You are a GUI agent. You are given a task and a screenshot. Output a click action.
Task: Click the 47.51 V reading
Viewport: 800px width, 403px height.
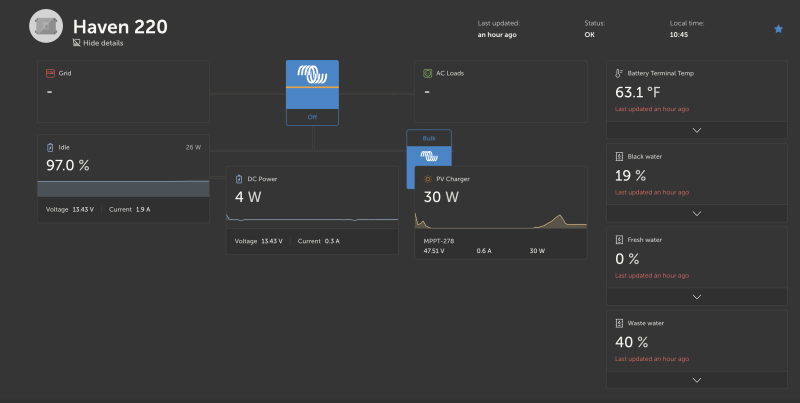pyautogui.click(x=434, y=251)
